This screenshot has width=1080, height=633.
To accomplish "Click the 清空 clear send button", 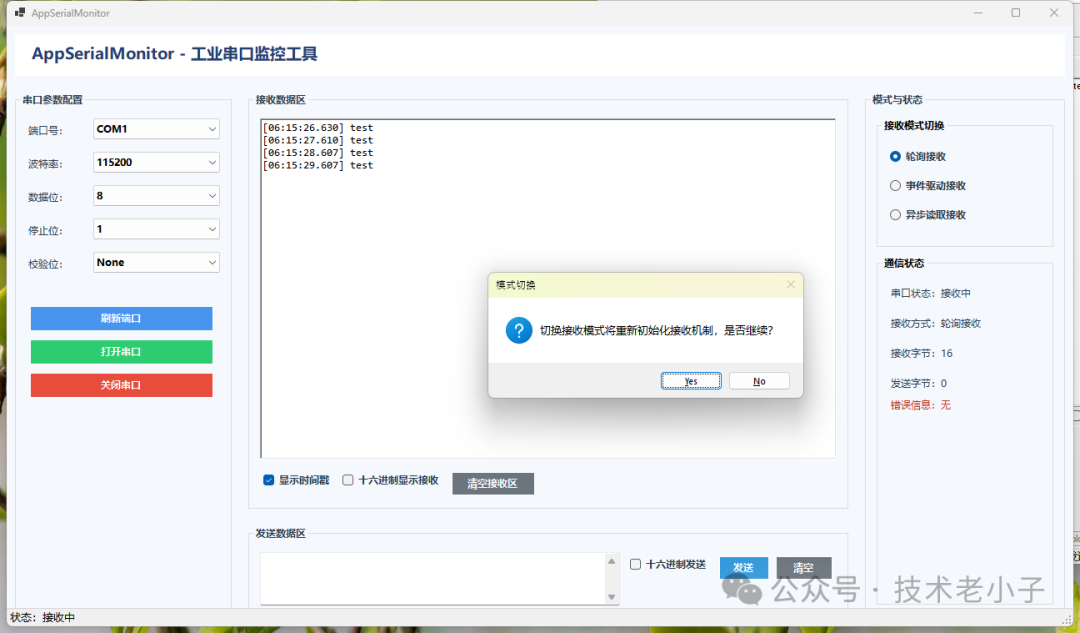I will (803, 566).
